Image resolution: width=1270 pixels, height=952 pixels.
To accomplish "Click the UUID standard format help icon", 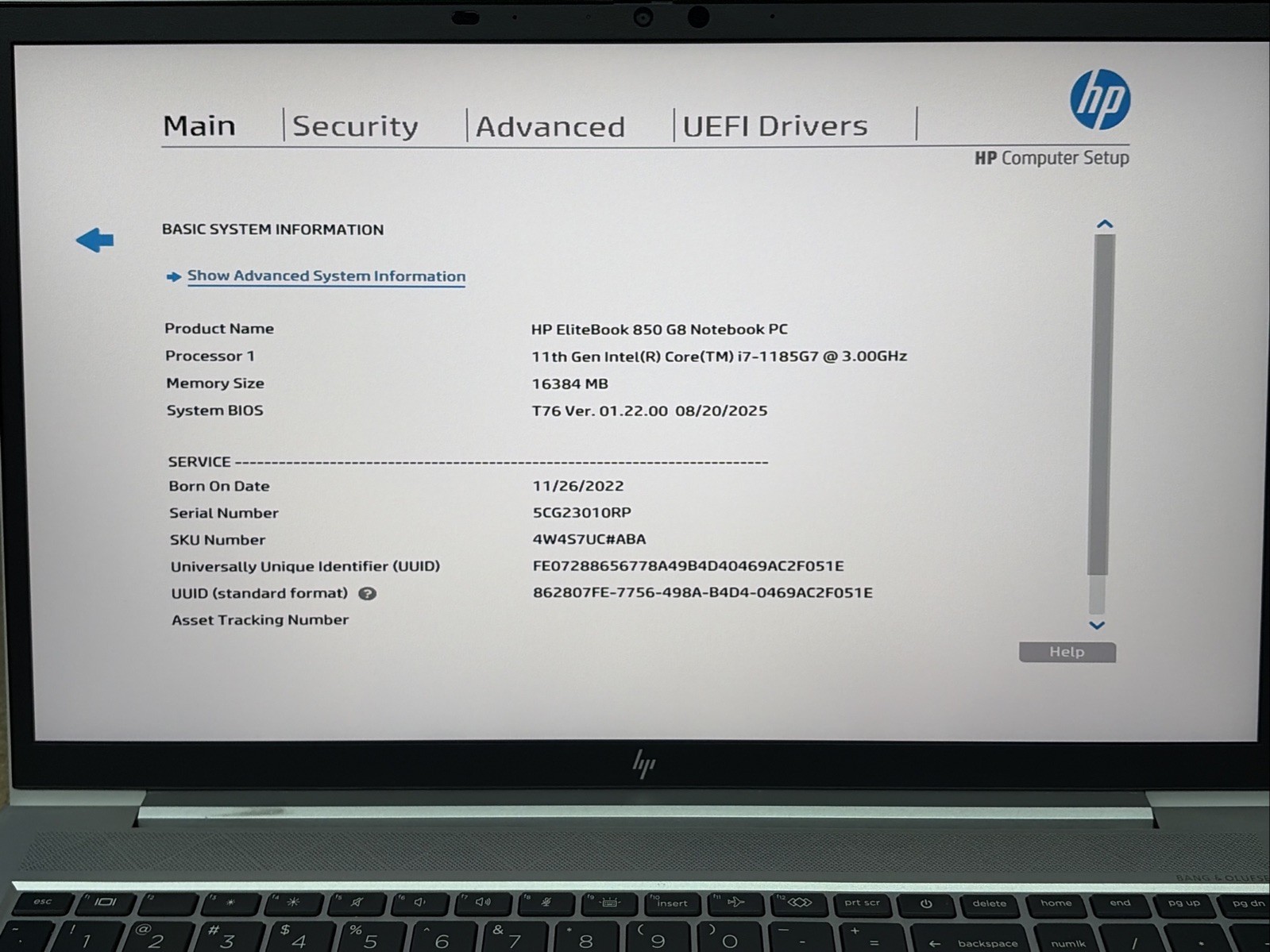I will click(x=367, y=593).
